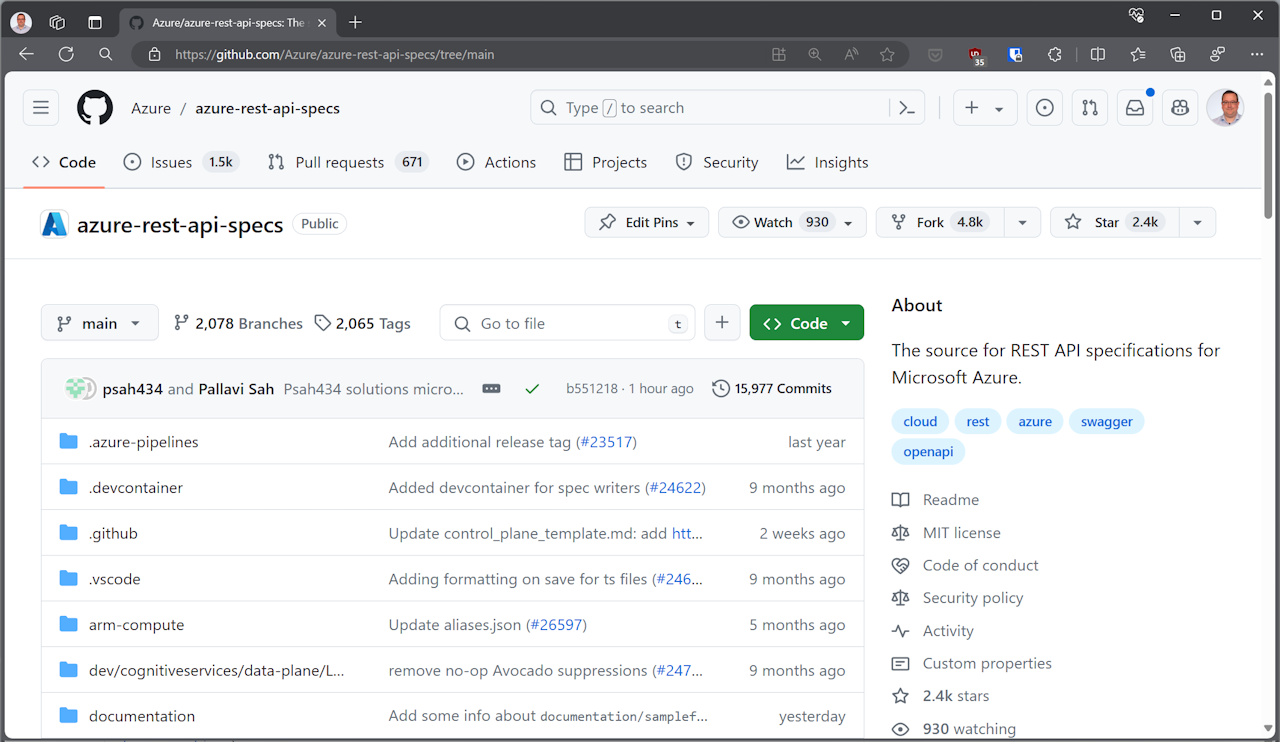Open the Pull requests tab

348,162
